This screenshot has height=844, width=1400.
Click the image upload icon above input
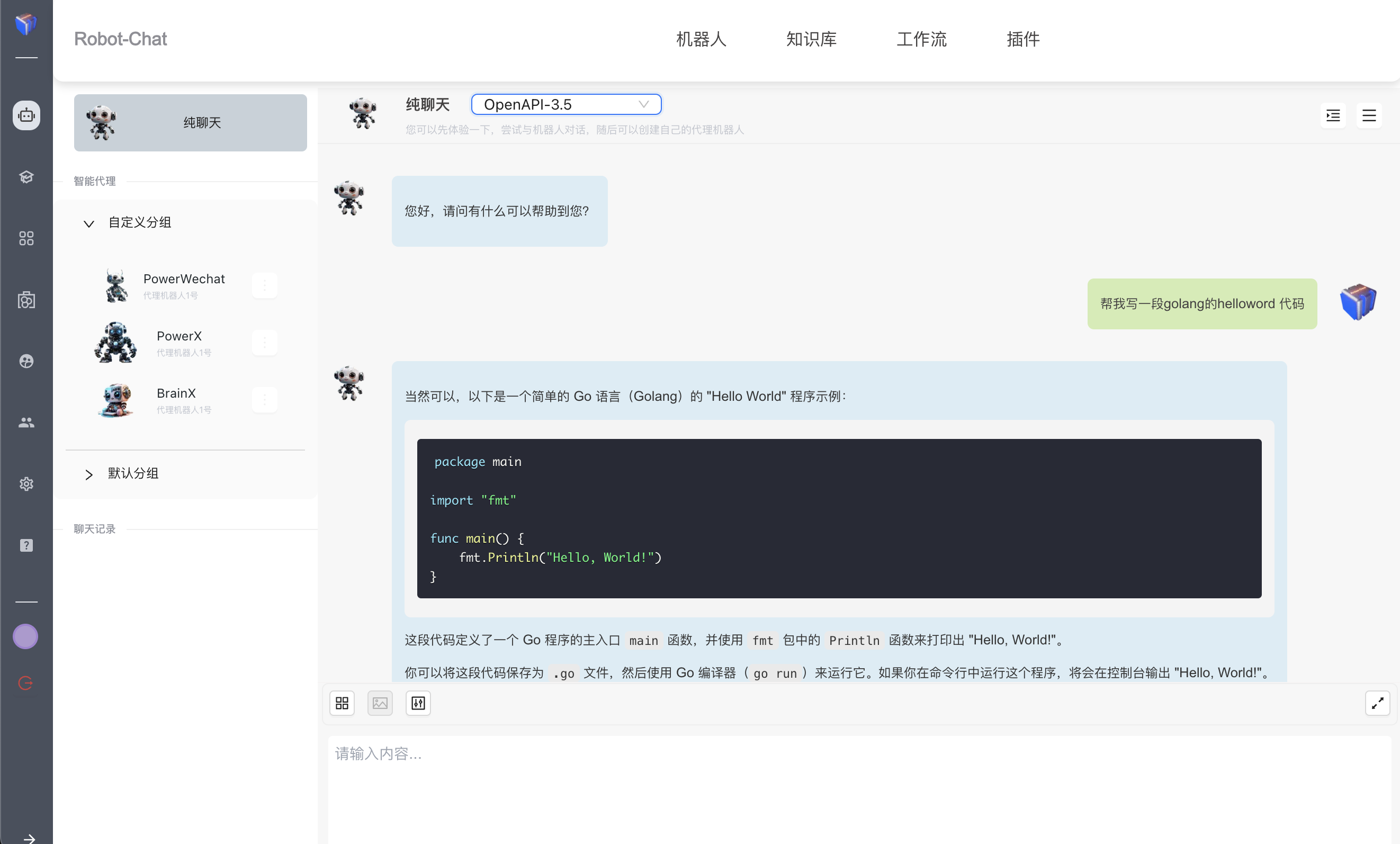(380, 703)
